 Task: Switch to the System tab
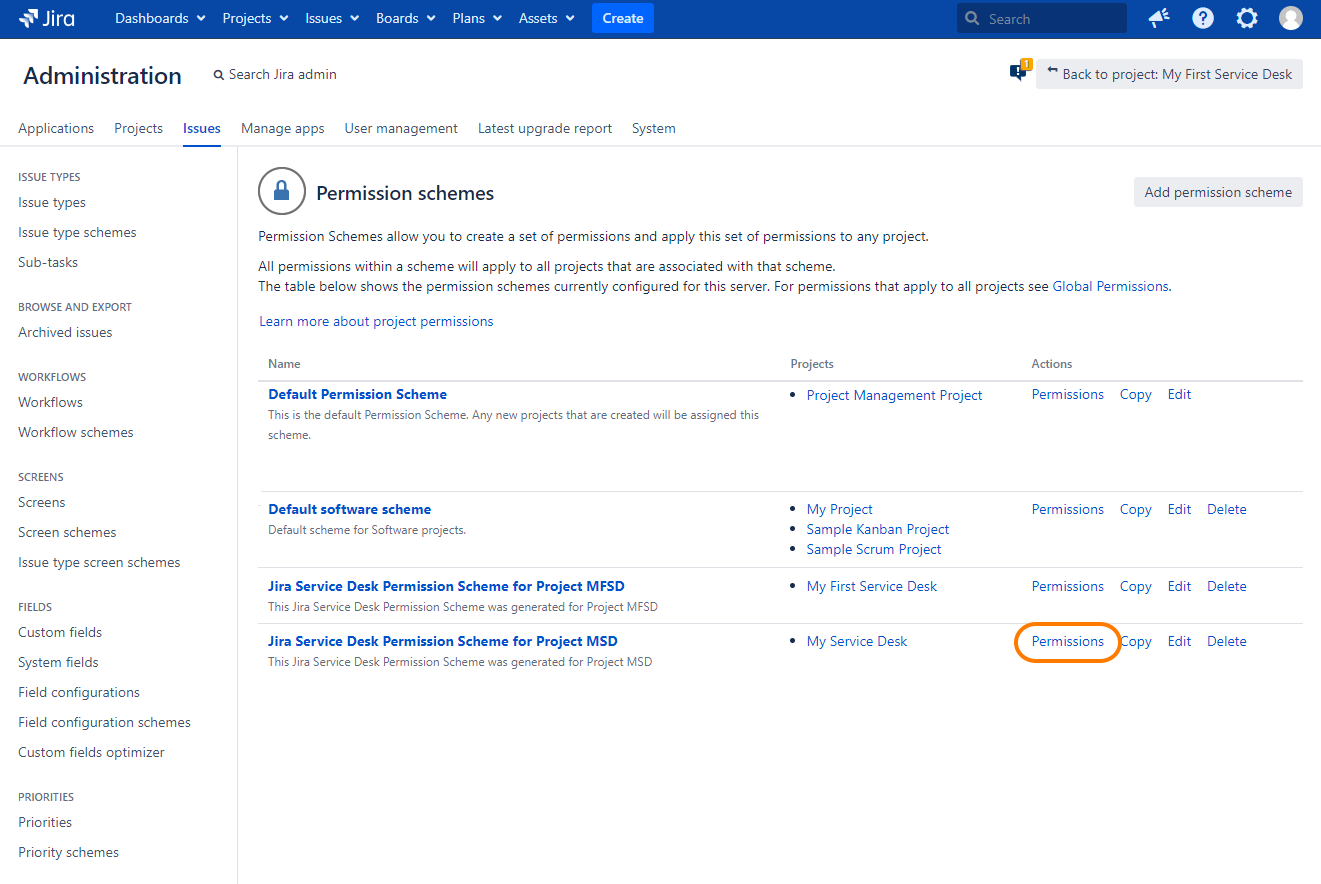(x=653, y=128)
